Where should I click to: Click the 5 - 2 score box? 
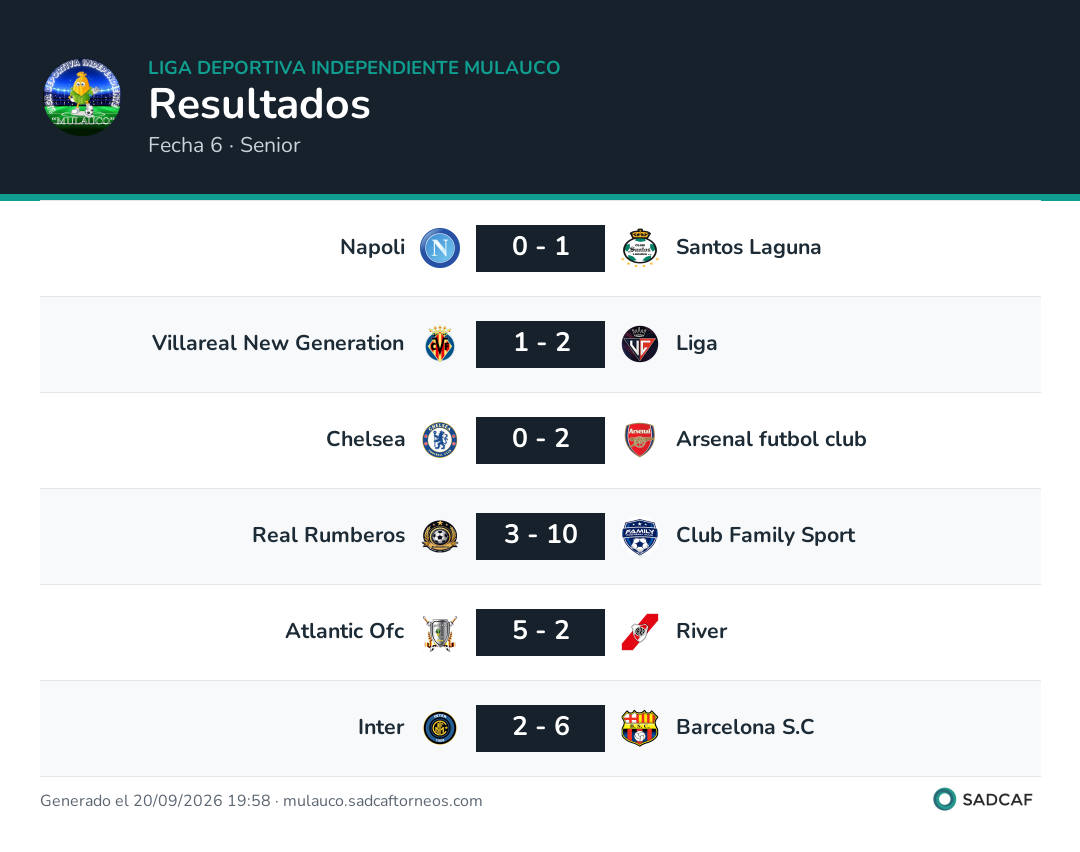[541, 632]
